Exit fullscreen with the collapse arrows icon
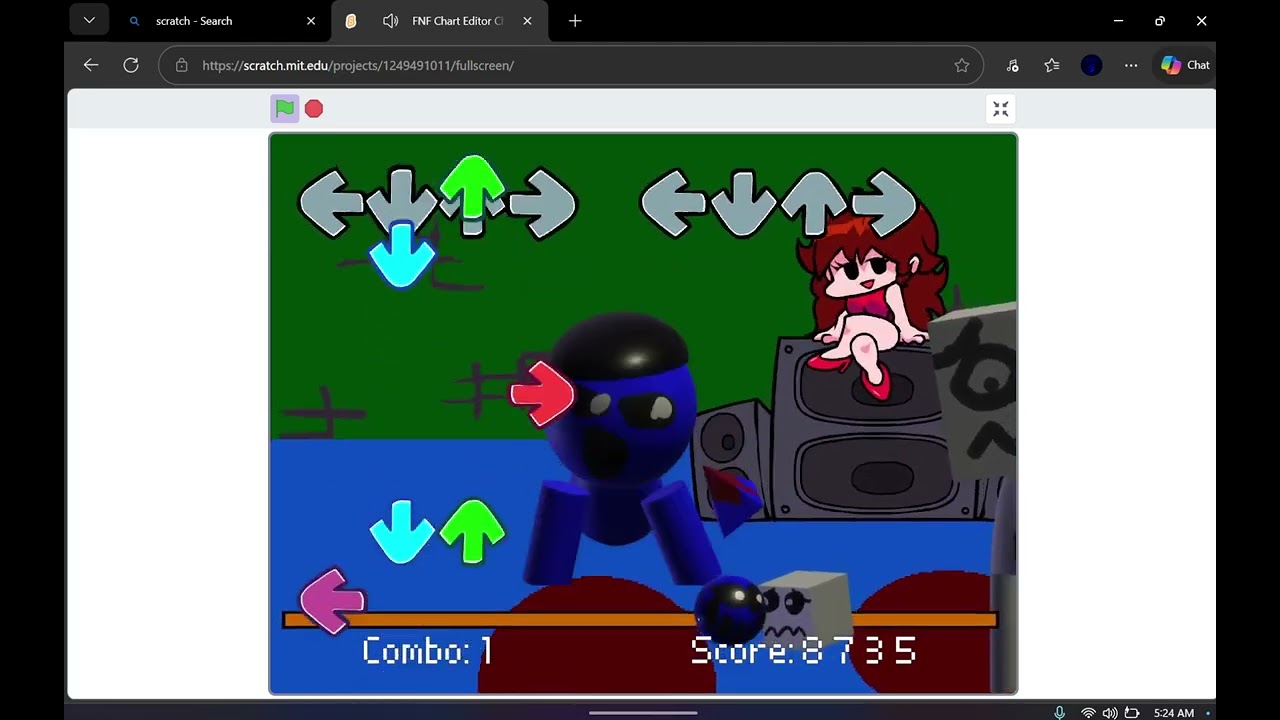Viewport: 1280px width, 720px height. pos(1000,109)
